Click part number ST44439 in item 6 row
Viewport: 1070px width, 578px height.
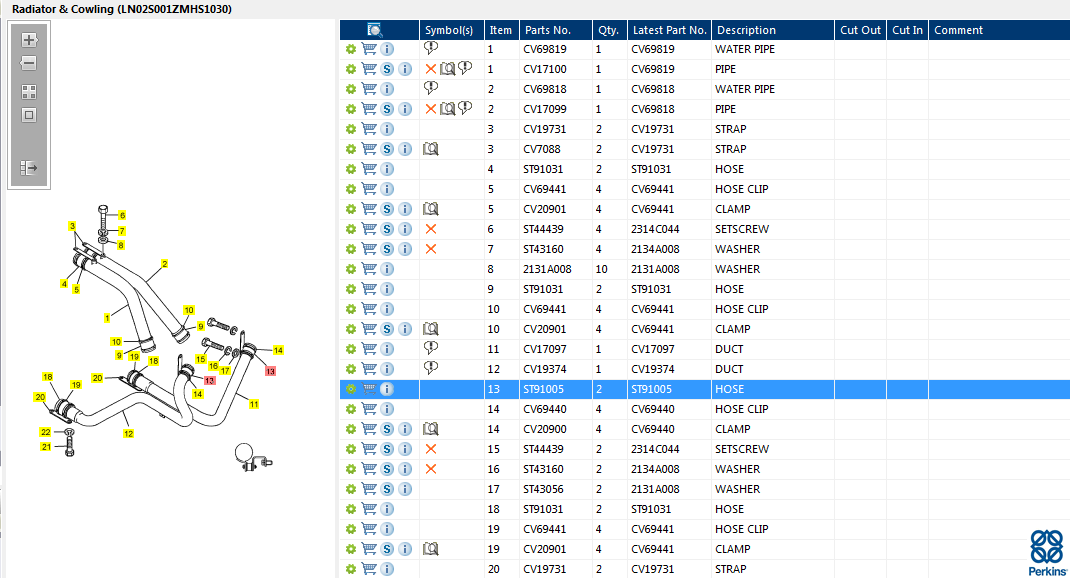click(544, 229)
